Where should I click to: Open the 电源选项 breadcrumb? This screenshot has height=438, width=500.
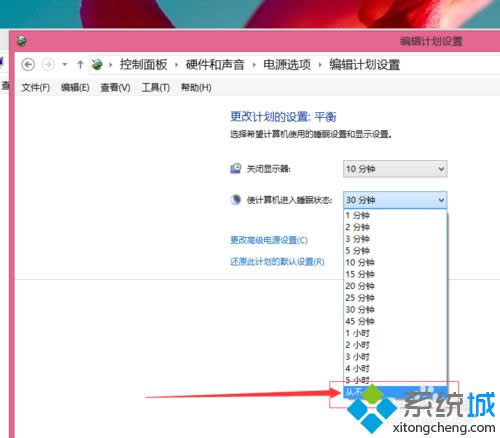287,64
